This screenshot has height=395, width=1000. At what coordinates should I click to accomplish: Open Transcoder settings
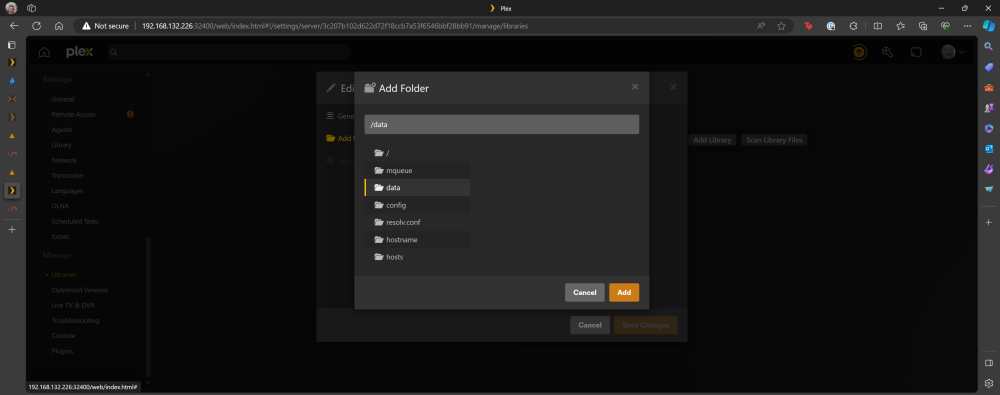tap(68, 175)
